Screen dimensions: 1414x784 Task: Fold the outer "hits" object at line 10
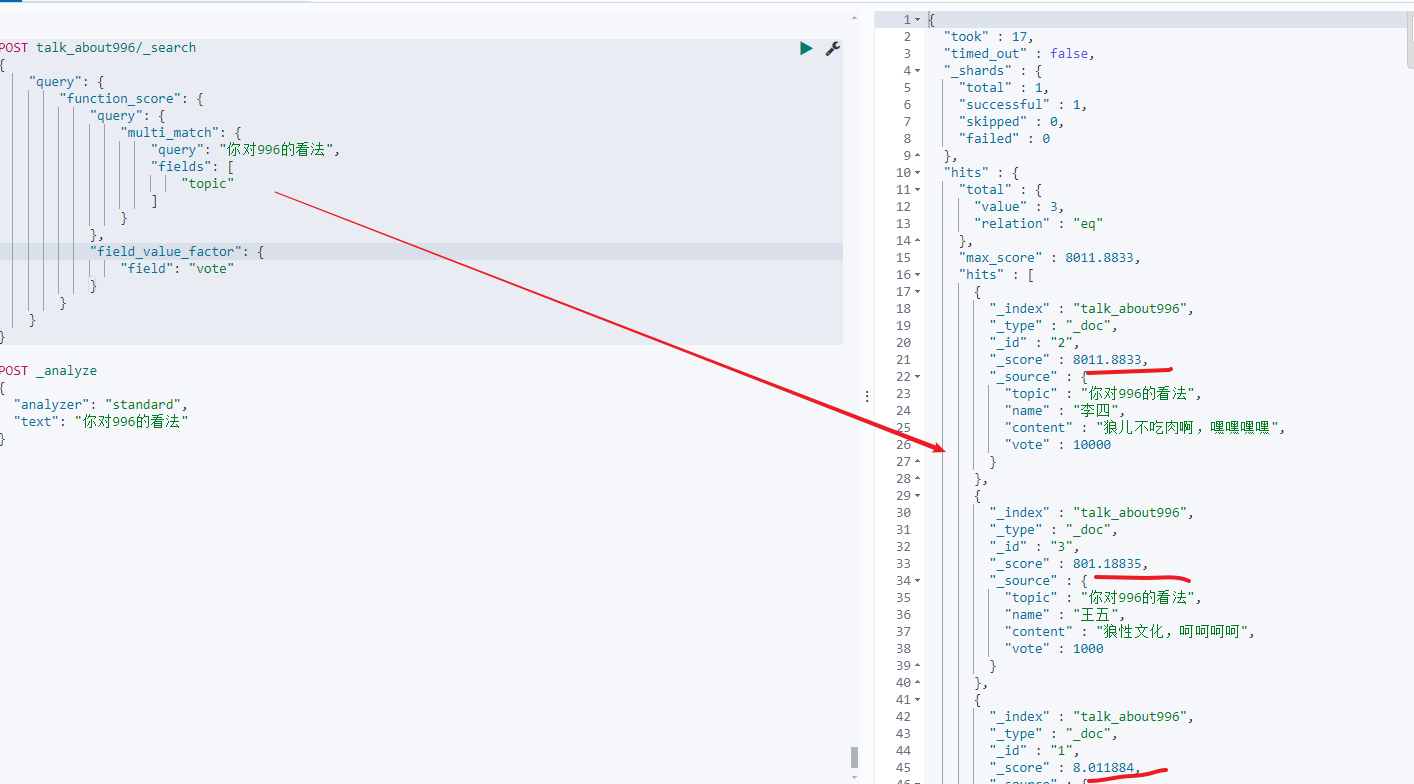[x=918, y=173]
